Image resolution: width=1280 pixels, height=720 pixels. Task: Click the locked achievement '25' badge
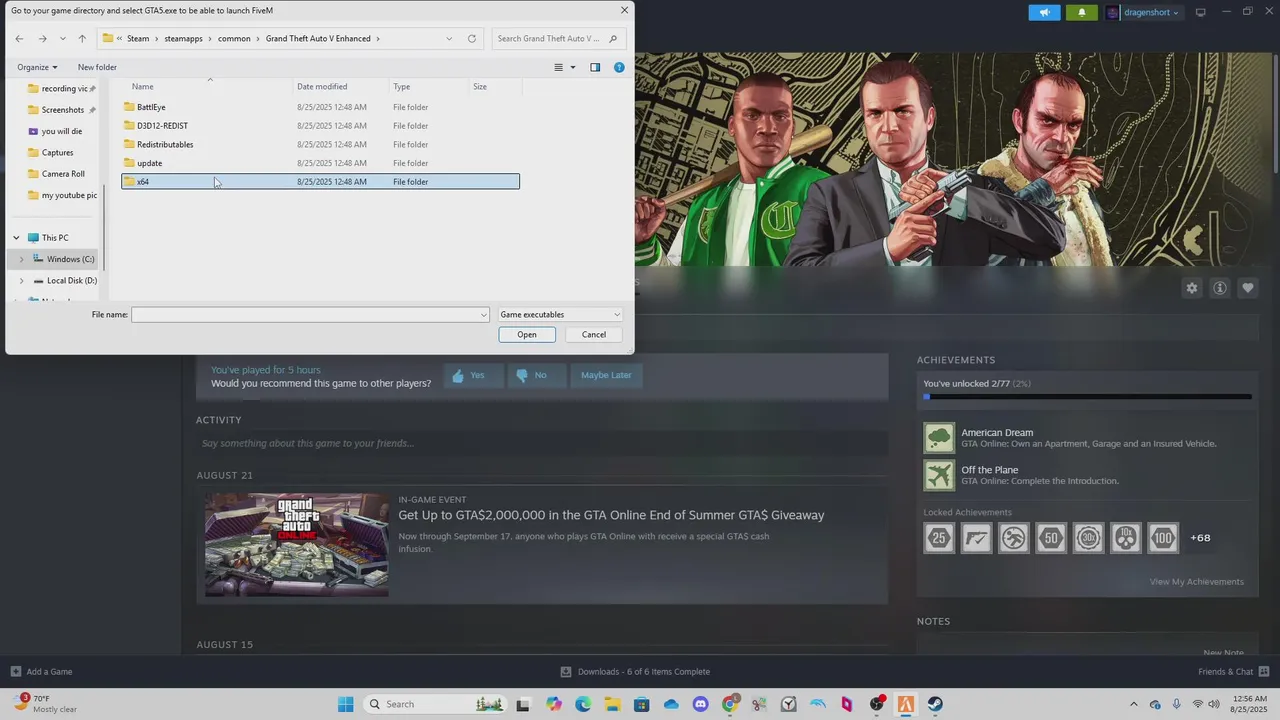939,538
